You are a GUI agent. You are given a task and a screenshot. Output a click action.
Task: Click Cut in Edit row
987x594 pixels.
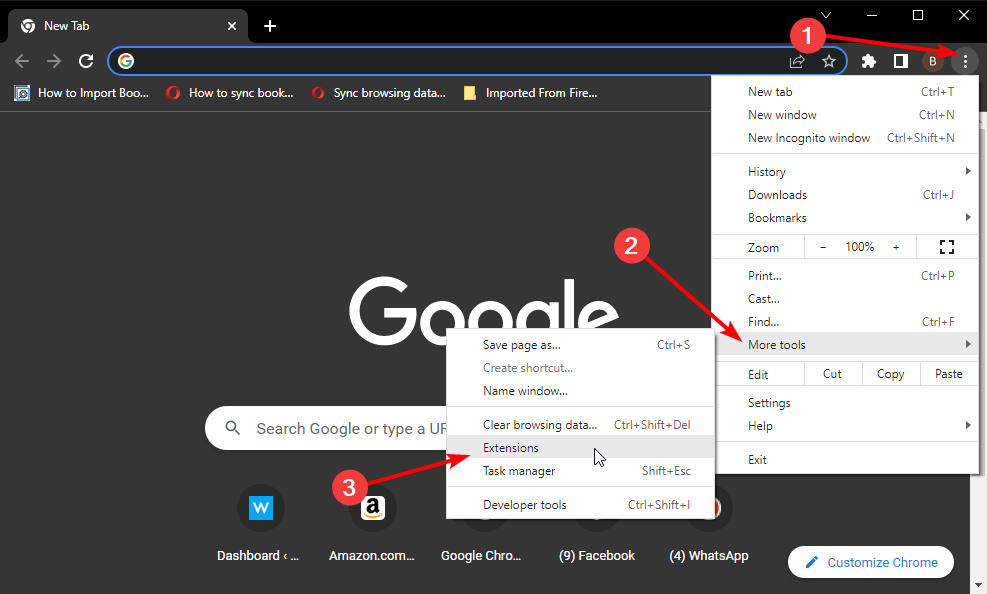tap(832, 374)
